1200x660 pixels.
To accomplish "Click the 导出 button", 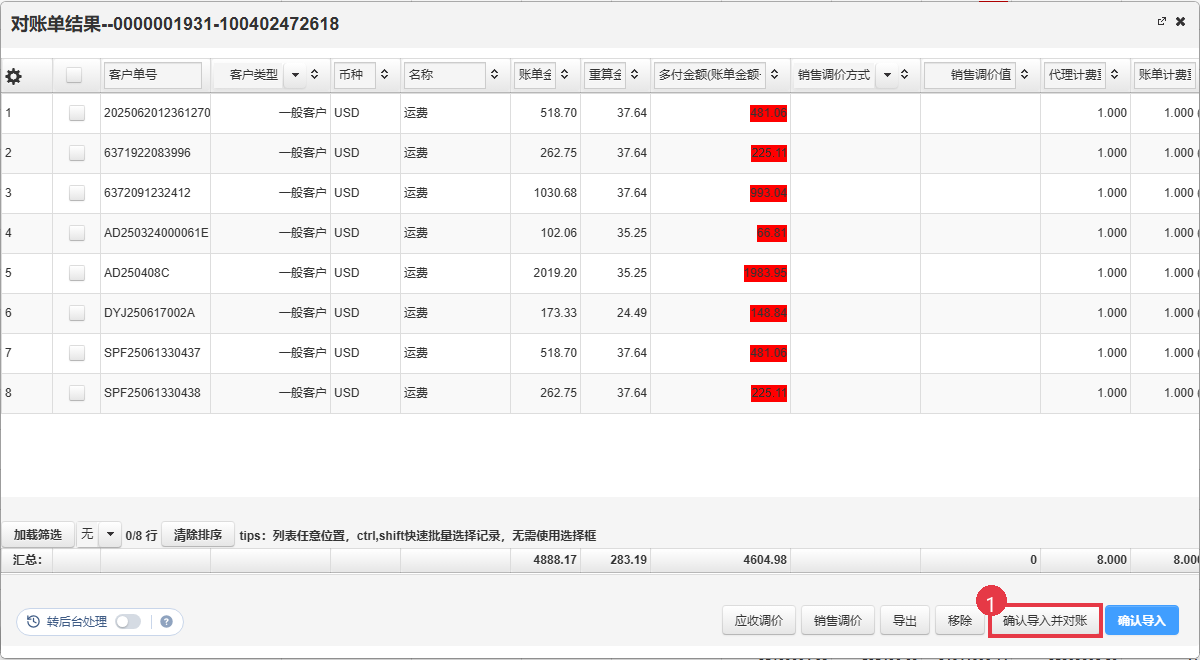I will [x=905, y=620].
